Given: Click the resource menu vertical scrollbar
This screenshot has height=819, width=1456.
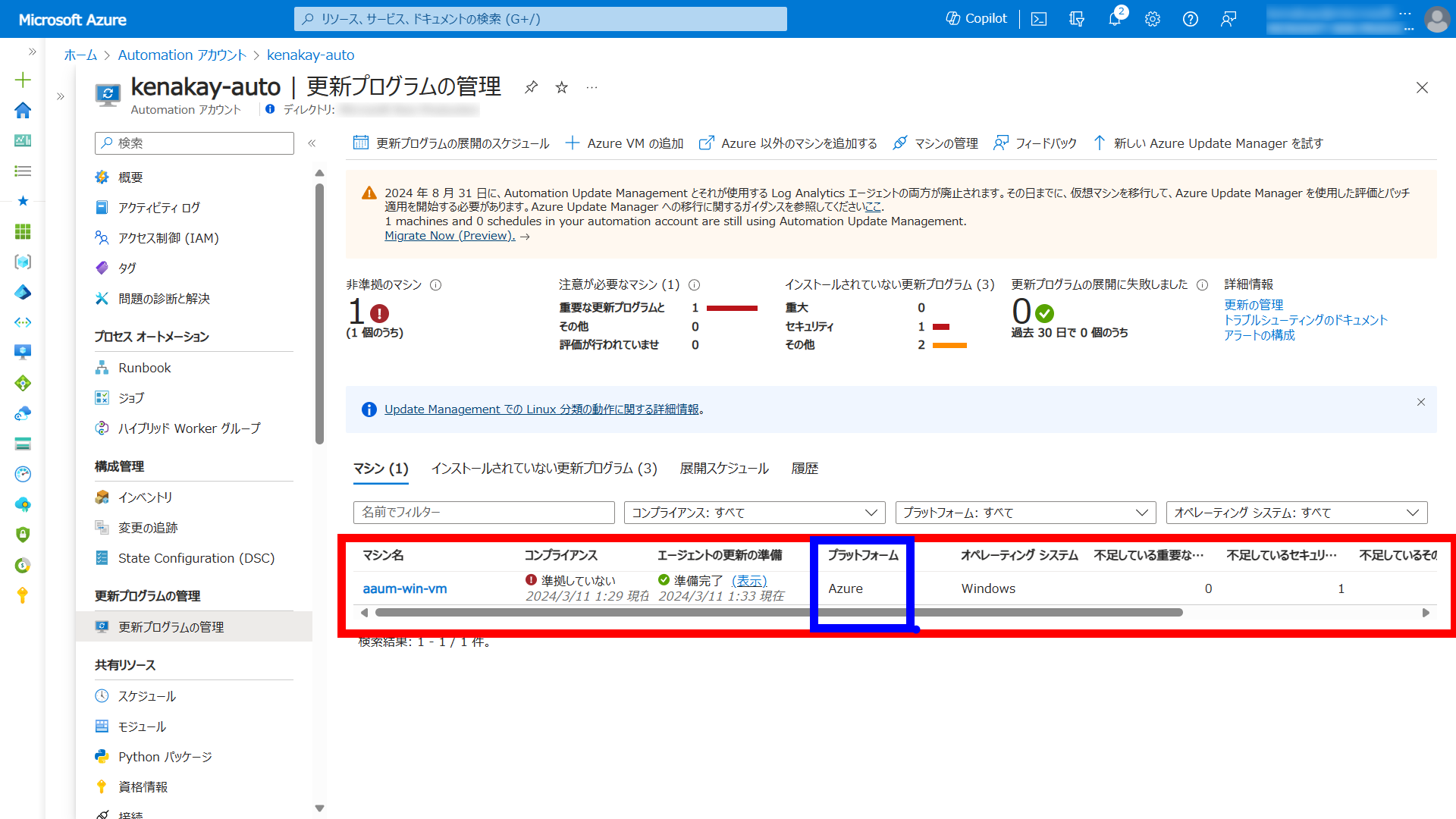Looking at the screenshot, I should pyautogui.click(x=319, y=313).
